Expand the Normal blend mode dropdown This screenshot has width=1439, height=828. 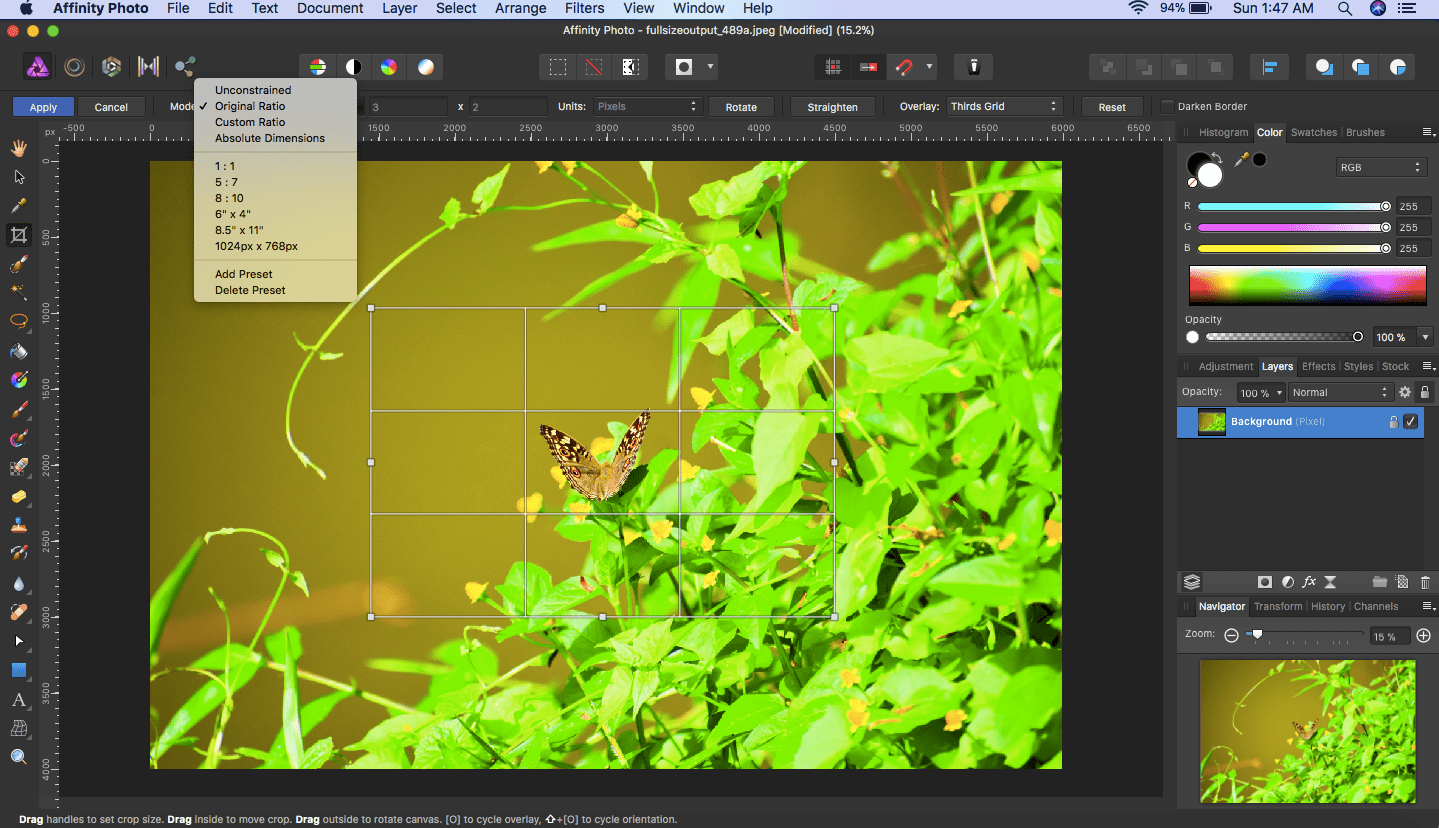[x=1340, y=393]
